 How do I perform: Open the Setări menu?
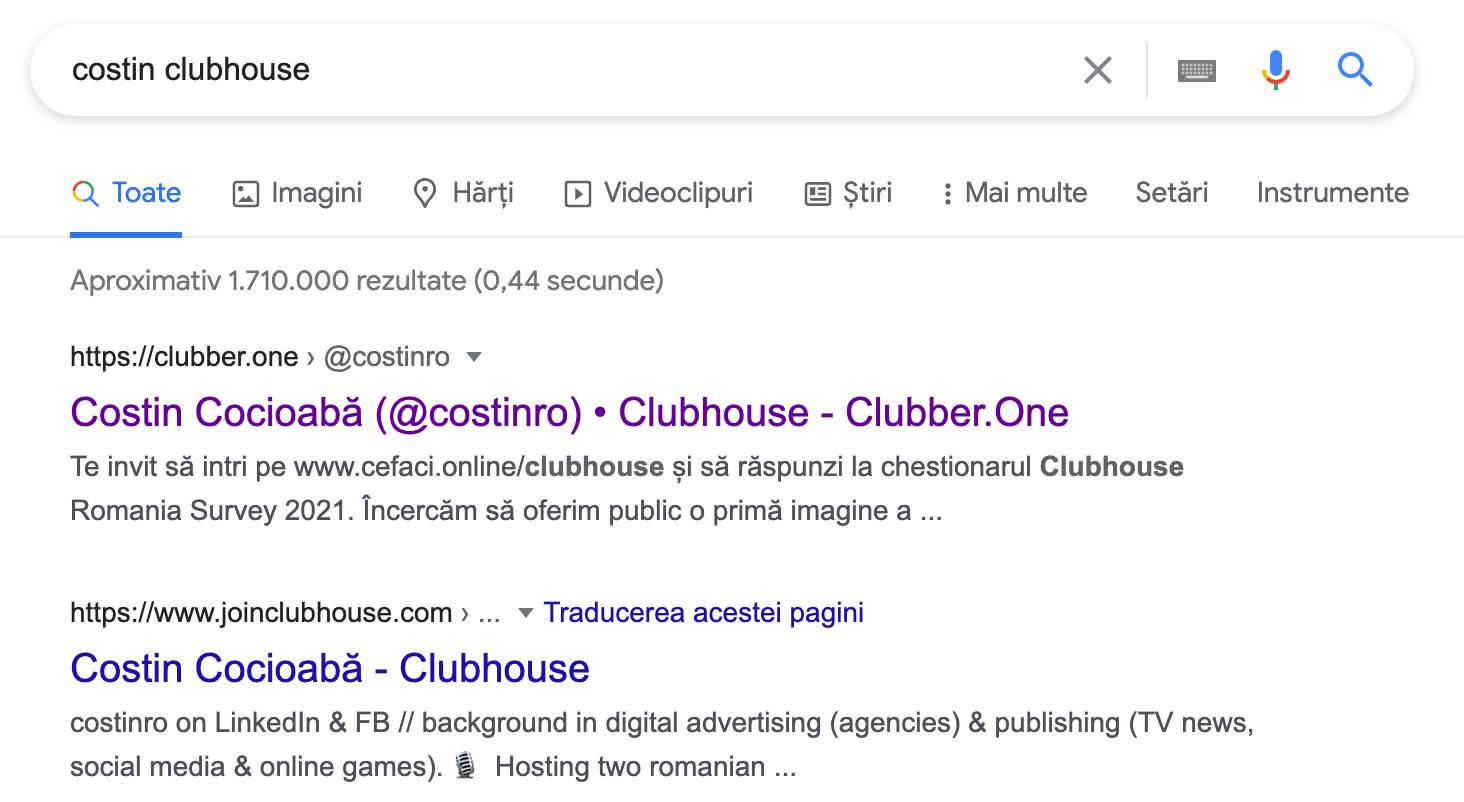(x=1171, y=193)
